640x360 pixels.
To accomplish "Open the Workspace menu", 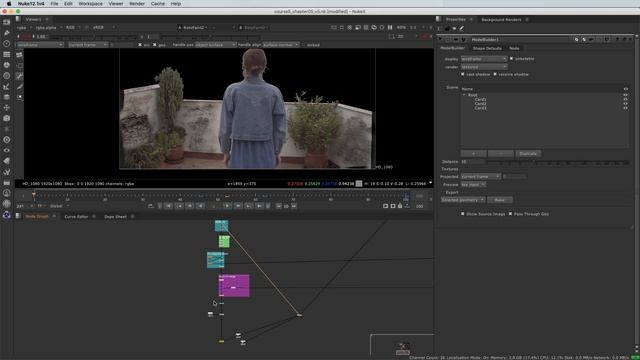I will coord(90,4).
